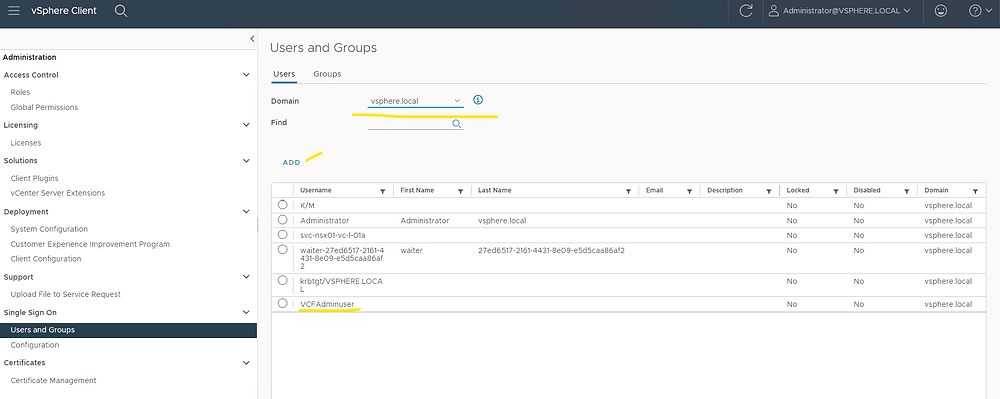The image size is (1000, 399).
Task: Click the Find field search icon
Action: click(x=457, y=124)
